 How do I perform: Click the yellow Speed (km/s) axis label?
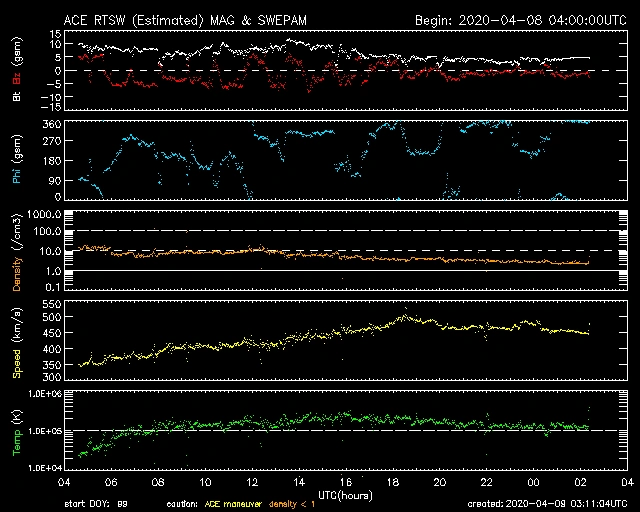[x=16, y=340]
